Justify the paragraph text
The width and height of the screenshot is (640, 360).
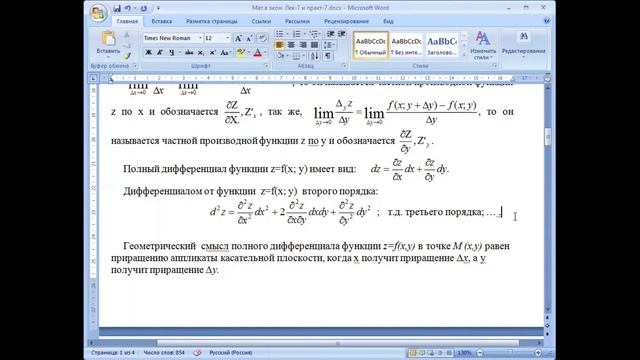314,45
